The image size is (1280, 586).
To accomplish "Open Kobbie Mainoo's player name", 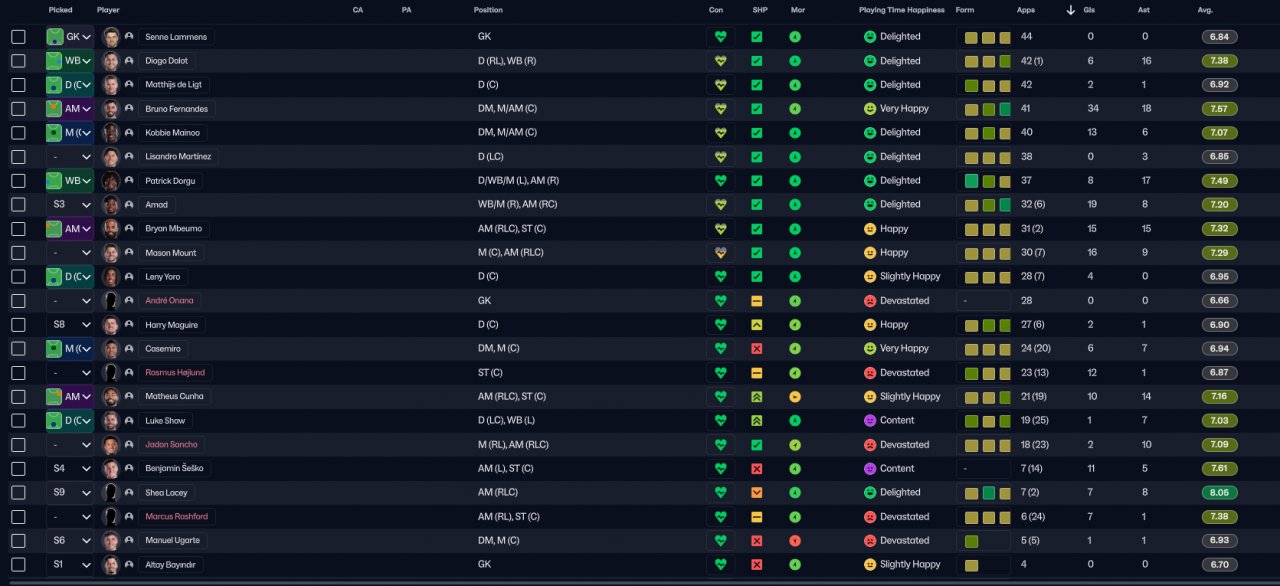I will click(172, 133).
